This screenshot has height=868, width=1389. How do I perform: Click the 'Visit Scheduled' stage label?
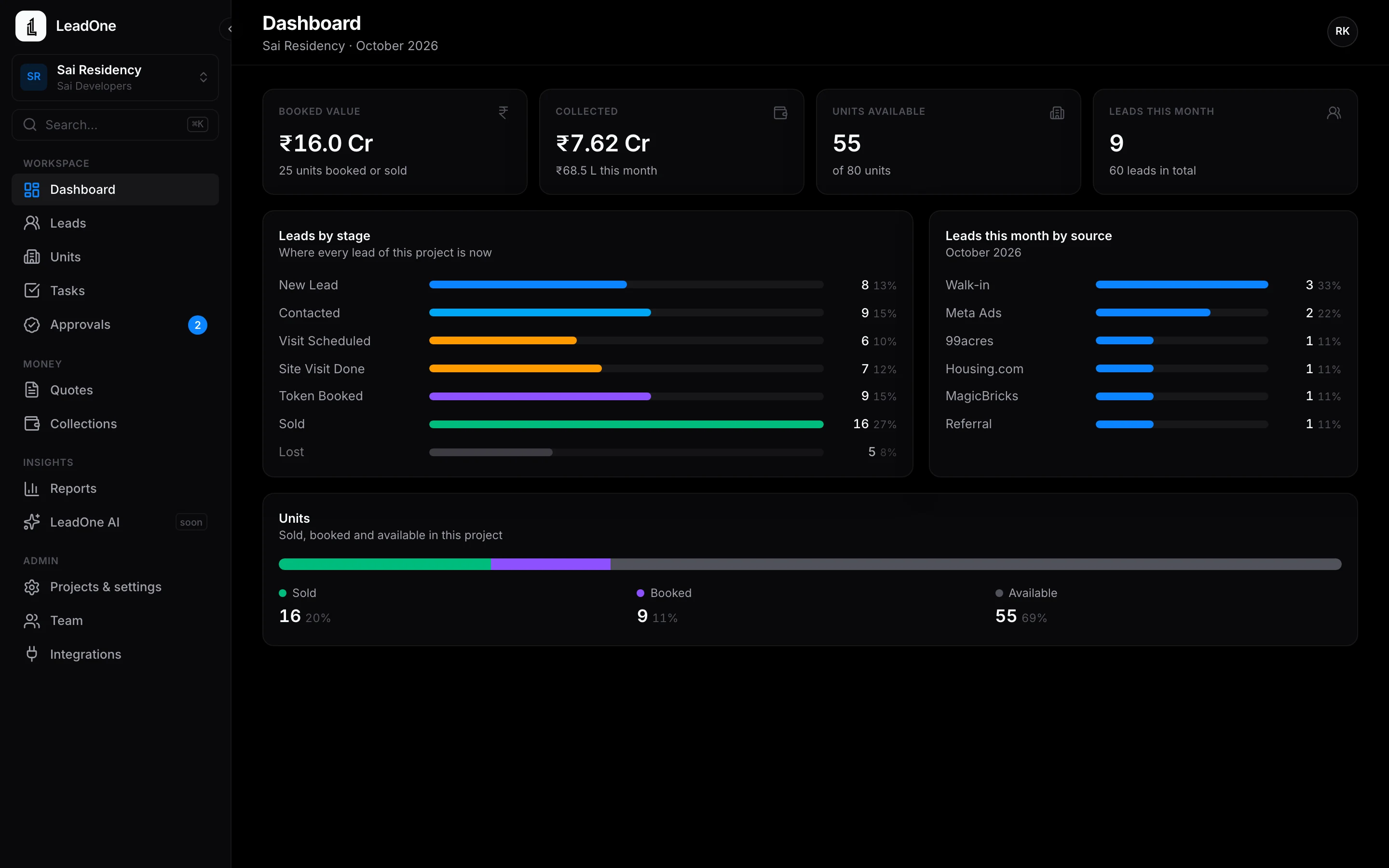(x=325, y=341)
